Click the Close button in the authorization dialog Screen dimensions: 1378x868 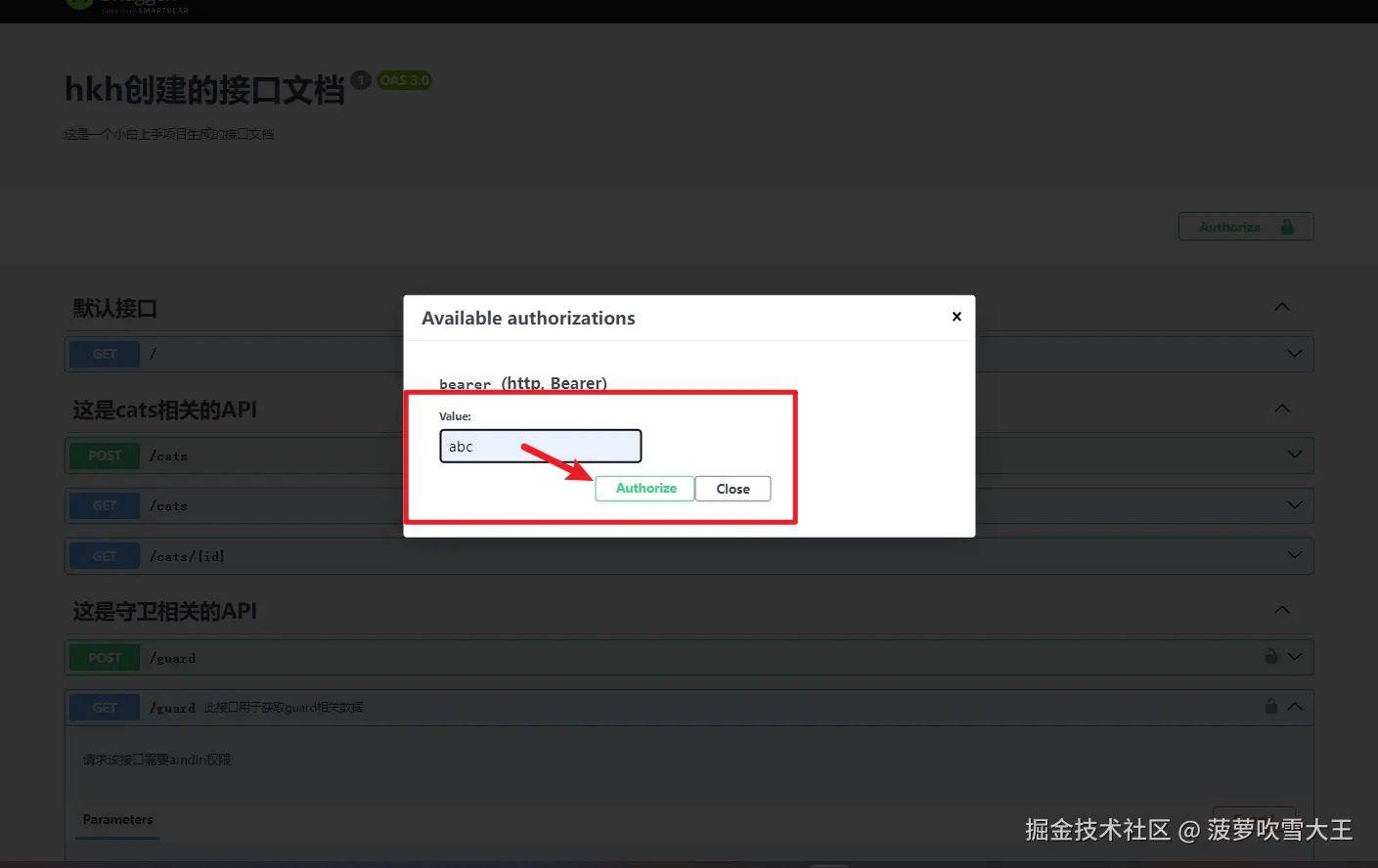coord(733,488)
